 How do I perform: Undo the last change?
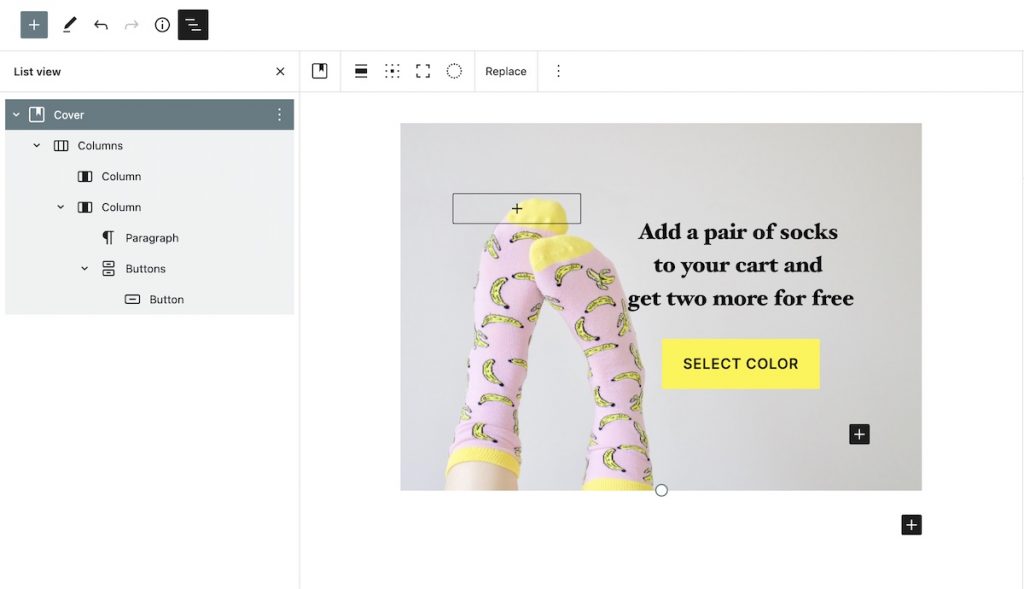point(101,25)
